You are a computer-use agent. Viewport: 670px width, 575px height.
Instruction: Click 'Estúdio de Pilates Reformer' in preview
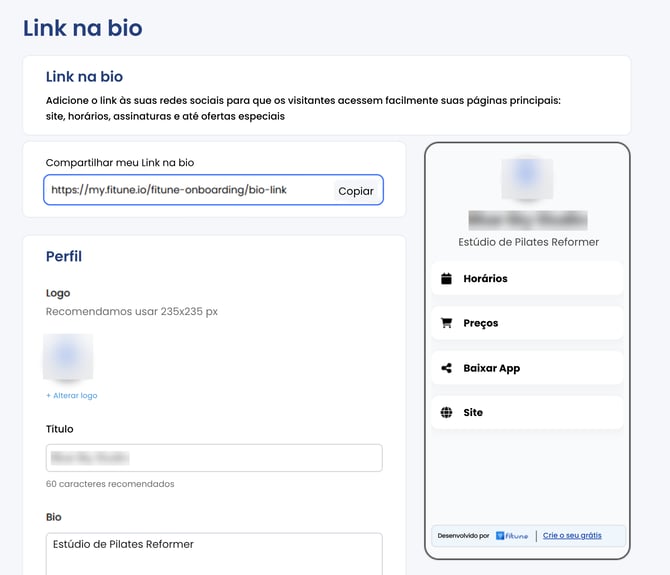pyautogui.click(x=528, y=242)
